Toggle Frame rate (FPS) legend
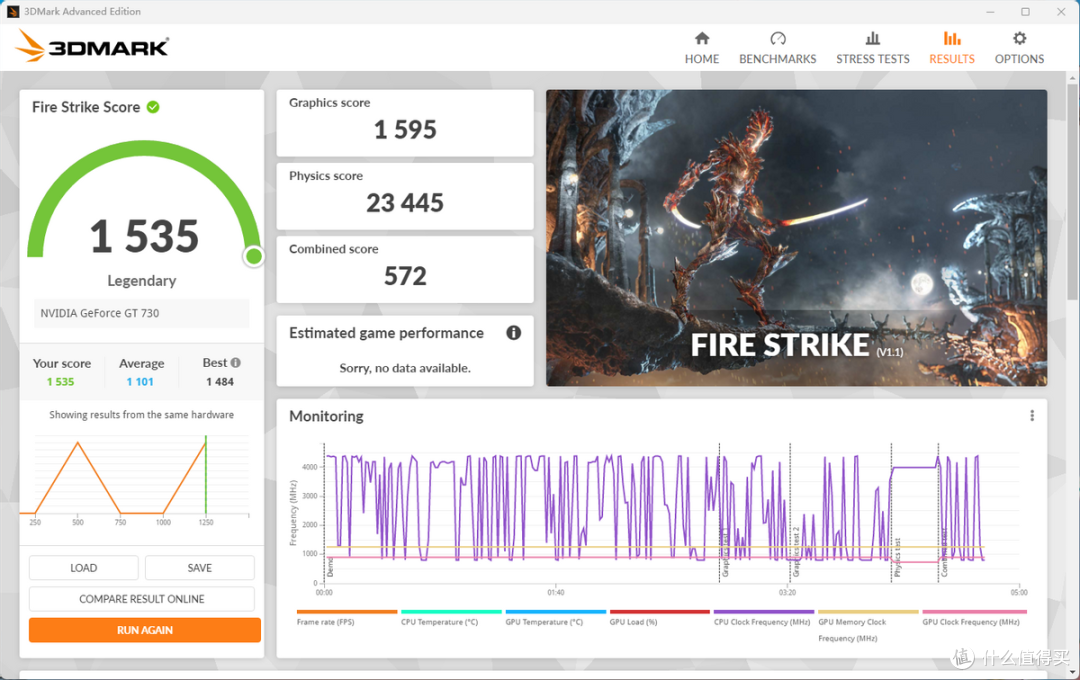1080x680 pixels. click(346, 617)
